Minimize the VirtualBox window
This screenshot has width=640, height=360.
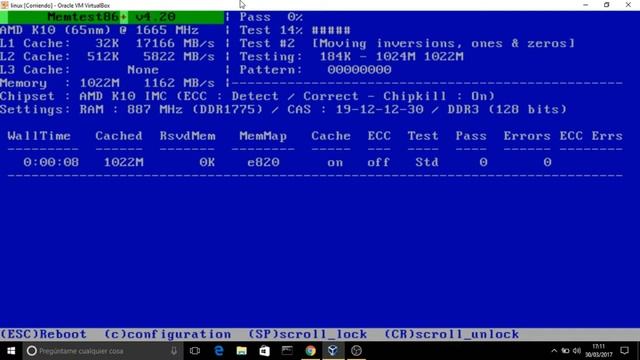(x=586, y=5)
